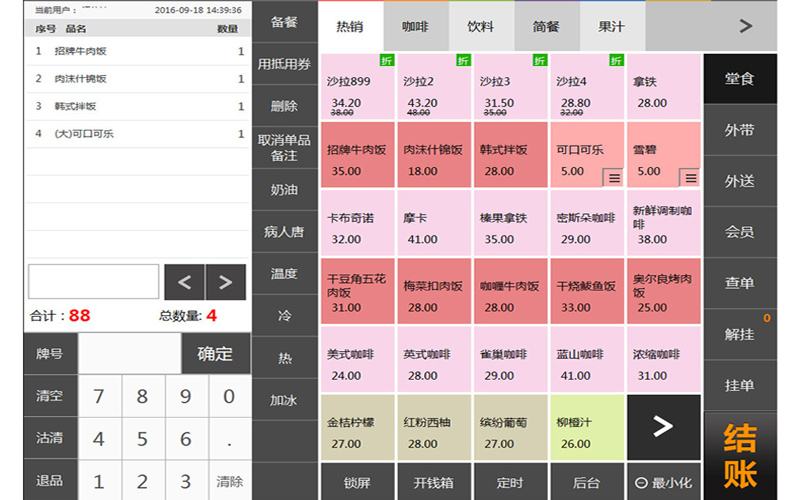Image resolution: width=800 pixels, height=500 pixels.
Task: Click keypad digit 7
Action: point(99,396)
